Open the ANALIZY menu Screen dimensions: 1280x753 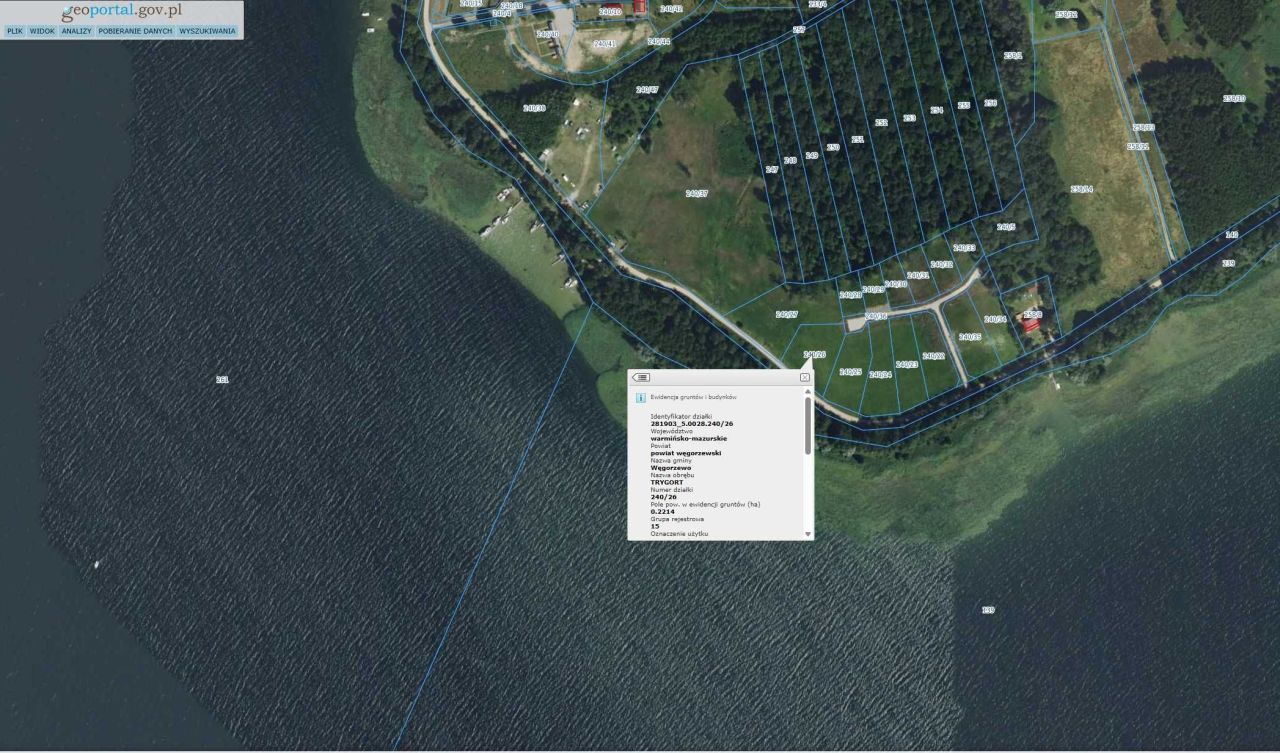point(76,31)
